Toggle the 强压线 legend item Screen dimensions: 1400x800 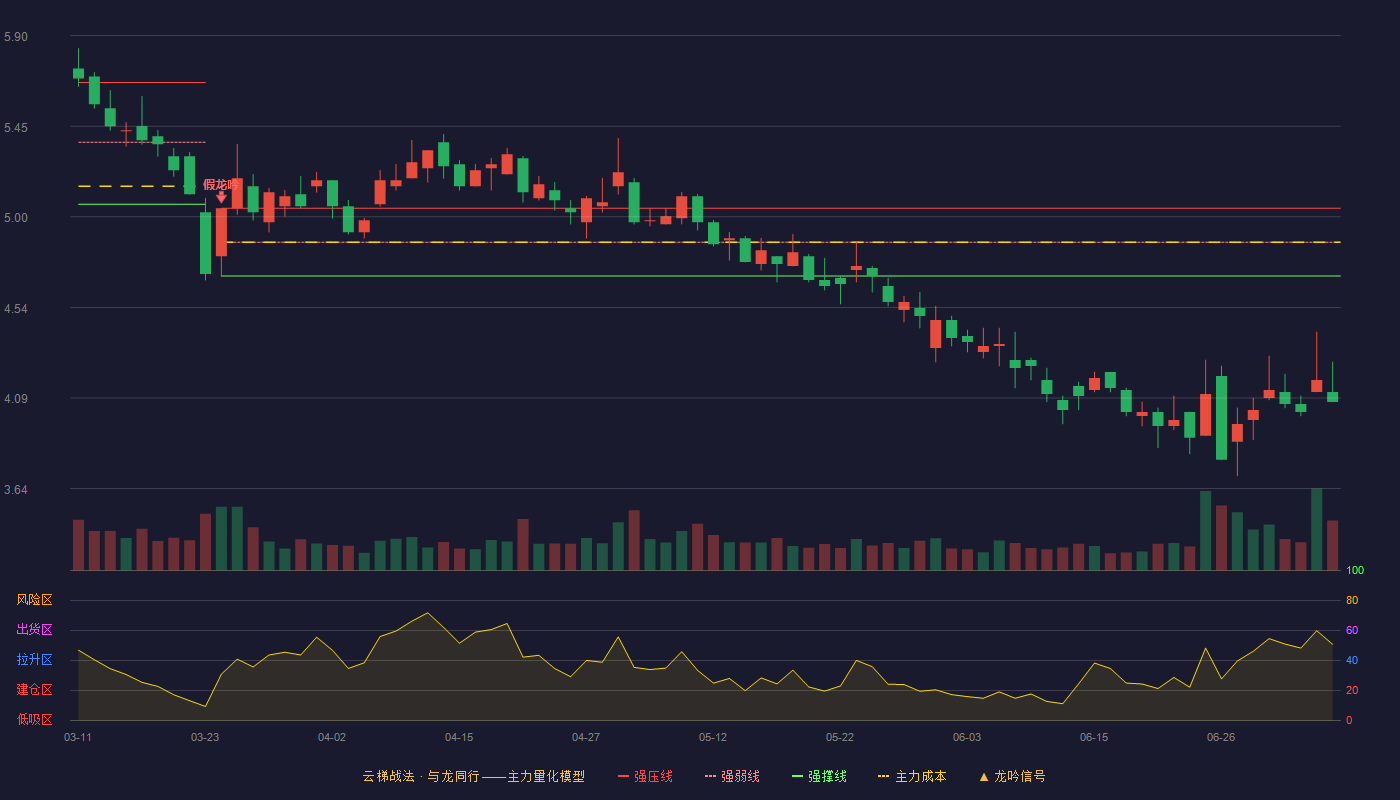tap(645, 776)
